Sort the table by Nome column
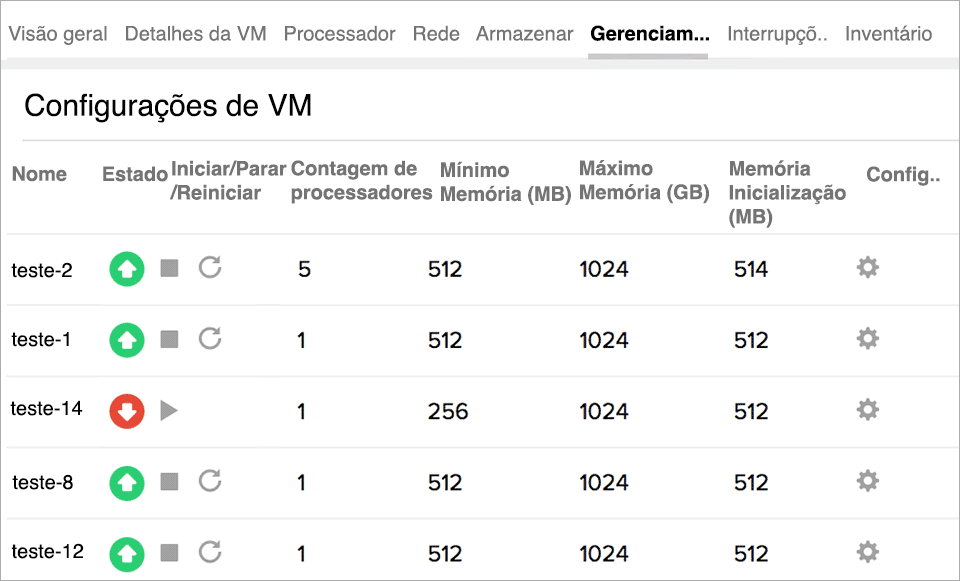The height and width of the screenshot is (581, 960). click(39, 174)
